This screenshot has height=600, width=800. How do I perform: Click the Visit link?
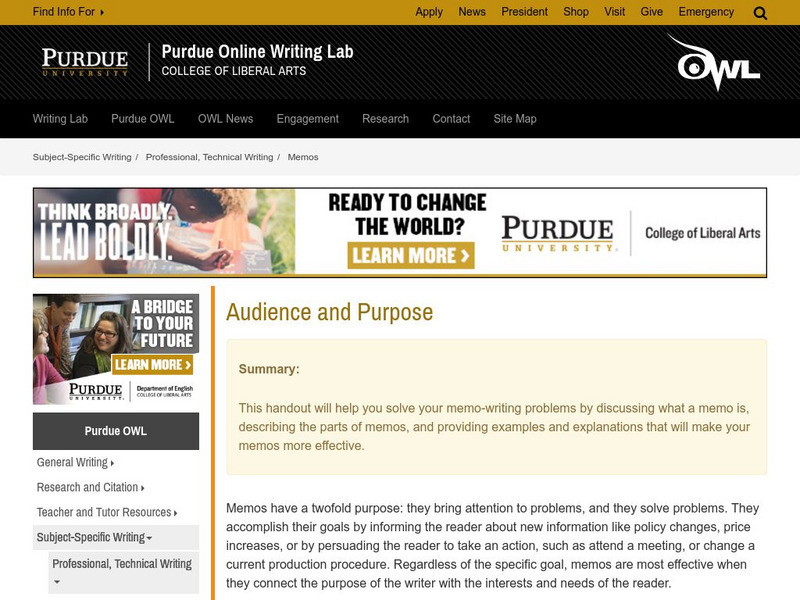pyautogui.click(x=615, y=12)
